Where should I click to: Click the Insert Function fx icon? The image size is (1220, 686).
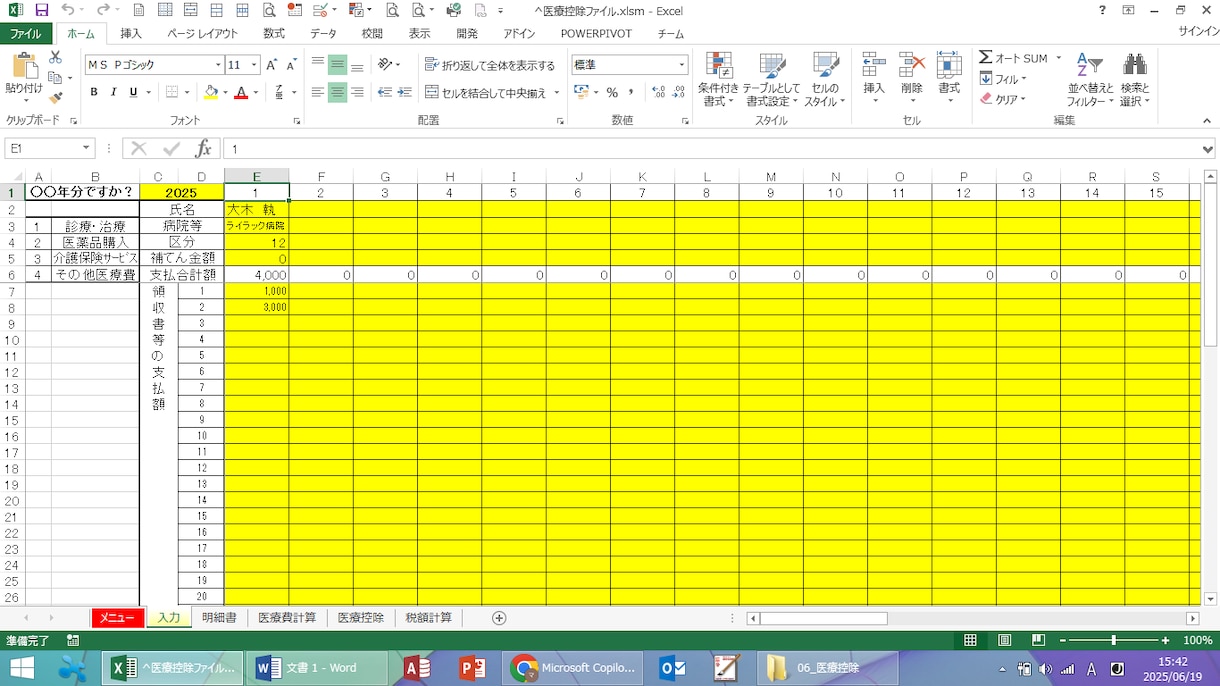pyautogui.click(x=203, y=149)
